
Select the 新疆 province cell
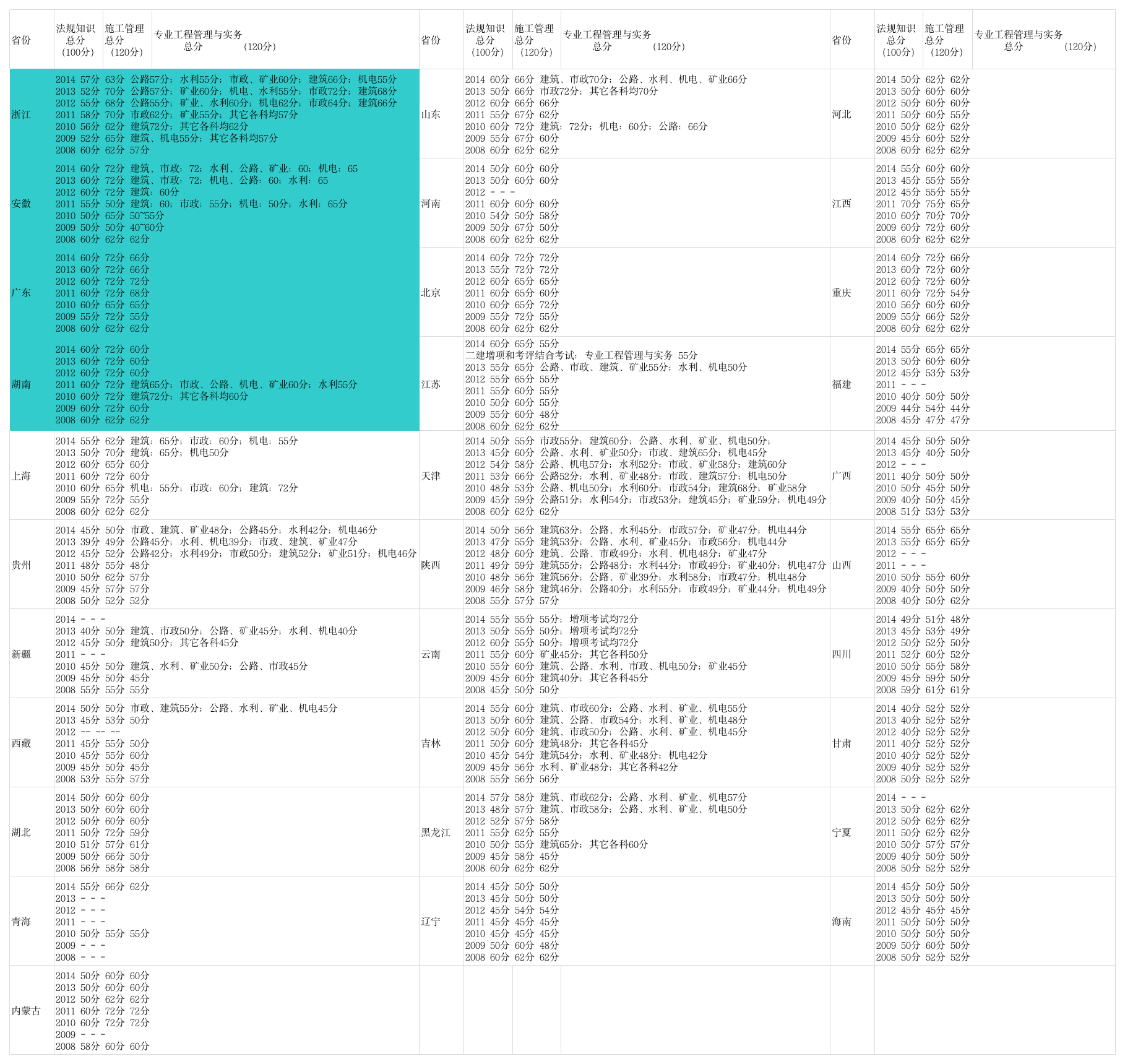[x=32, y=654]
